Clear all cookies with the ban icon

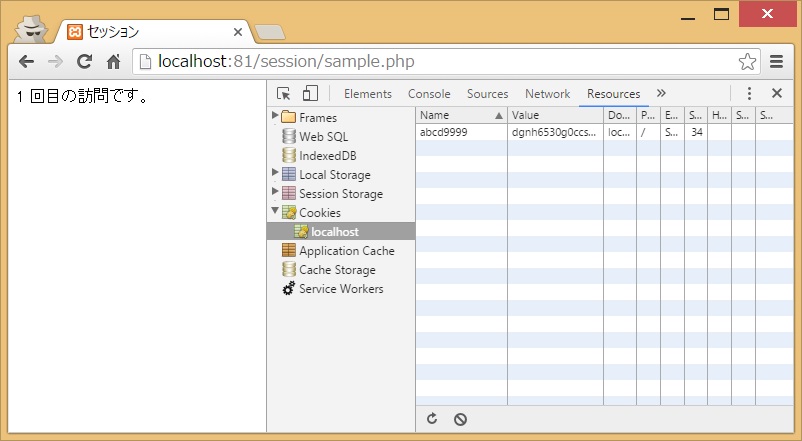coord(460,419)
